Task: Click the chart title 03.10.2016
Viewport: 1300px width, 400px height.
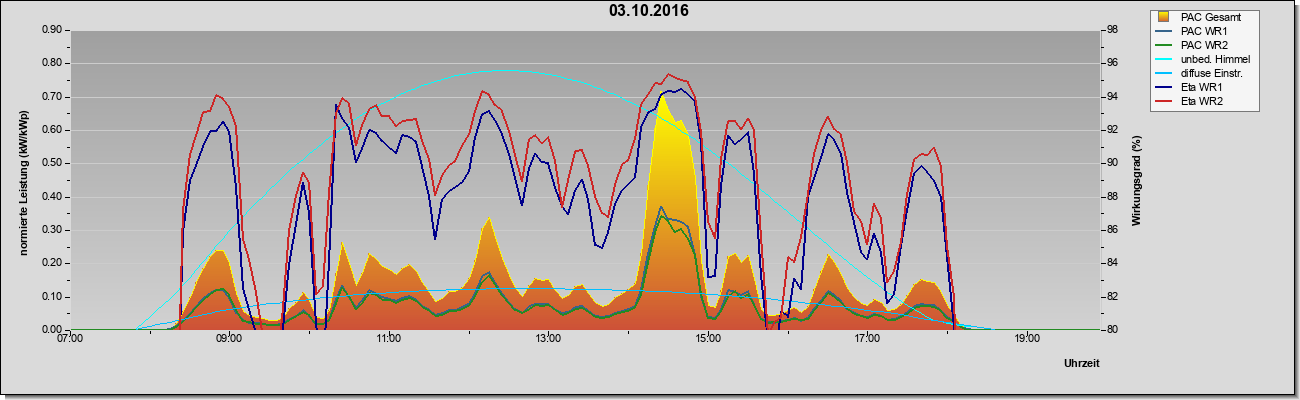Action: click(649, 11)
